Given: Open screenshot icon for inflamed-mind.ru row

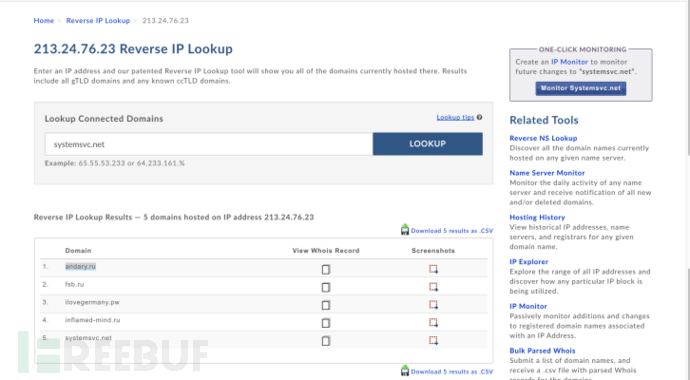Looking at the screenshot, I should pos(433,322).
